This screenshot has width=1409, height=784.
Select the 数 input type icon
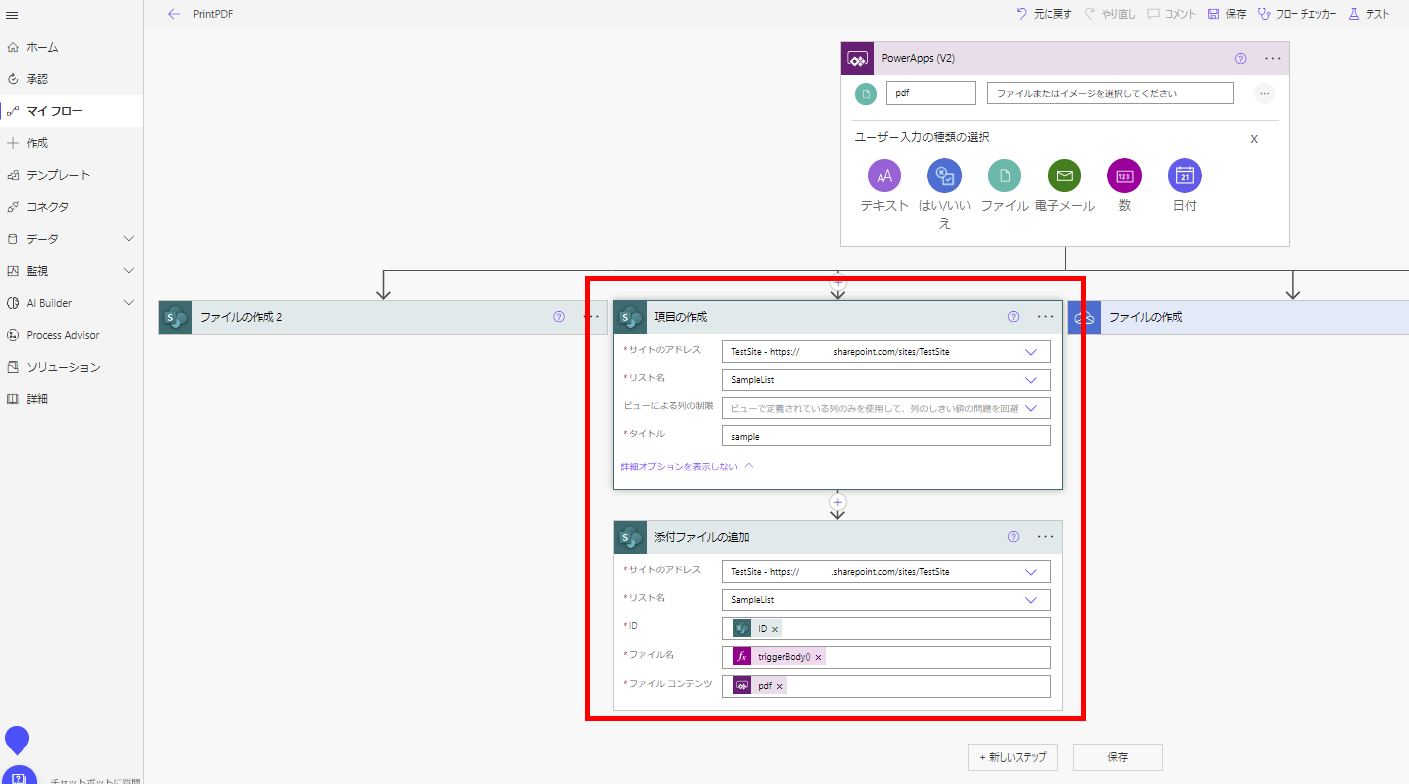1123,175
